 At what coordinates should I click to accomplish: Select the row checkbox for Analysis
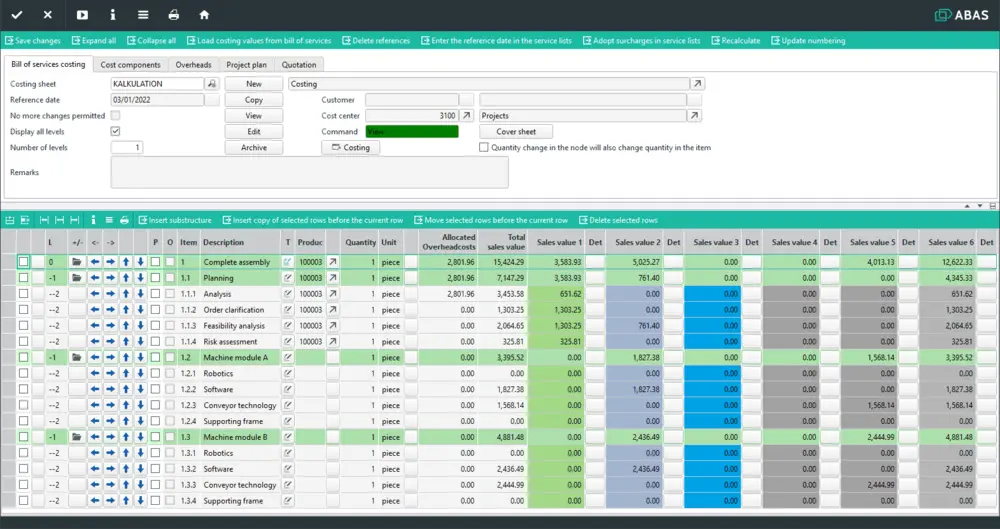24,294
